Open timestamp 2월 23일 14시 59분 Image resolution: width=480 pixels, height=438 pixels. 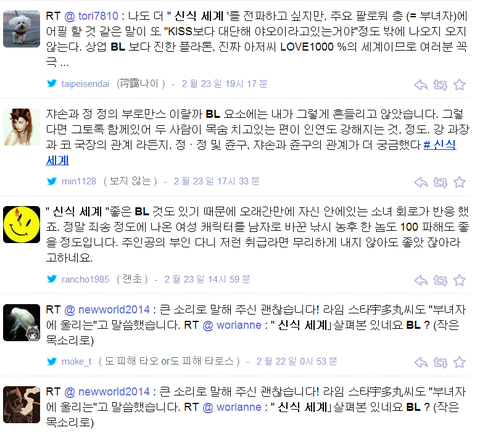click(x=207, y=279)
